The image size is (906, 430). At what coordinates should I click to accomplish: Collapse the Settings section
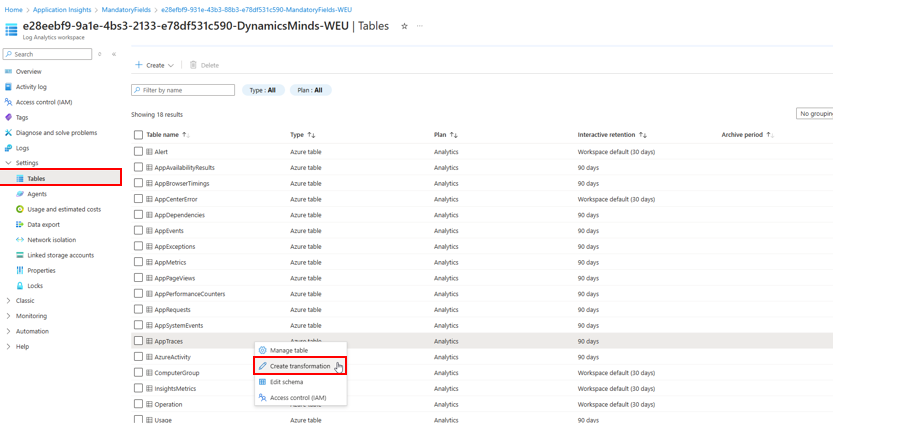pyautogui.click(x=8, y=163)
